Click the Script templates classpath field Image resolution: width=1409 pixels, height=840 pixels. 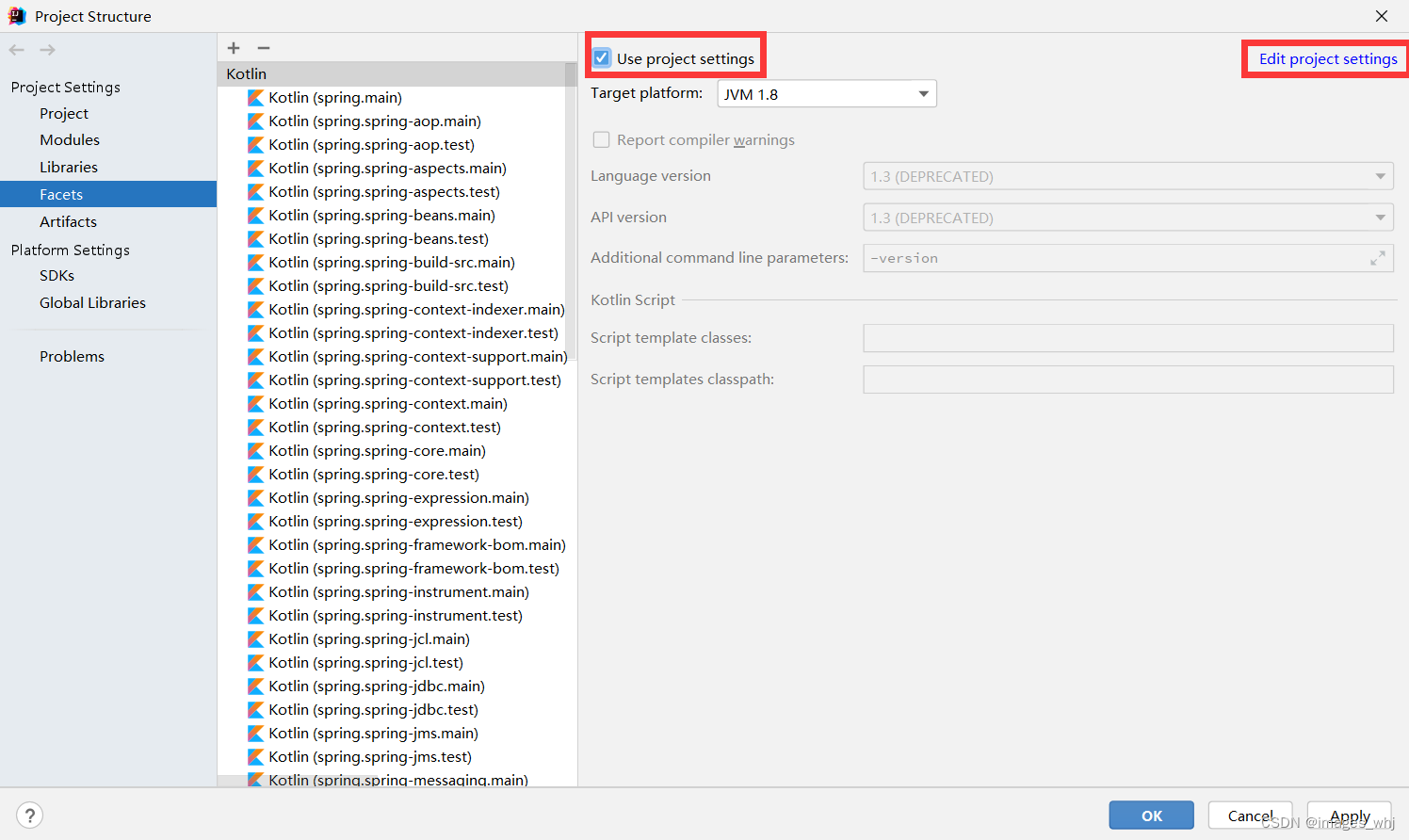[x=1128, y=380]
